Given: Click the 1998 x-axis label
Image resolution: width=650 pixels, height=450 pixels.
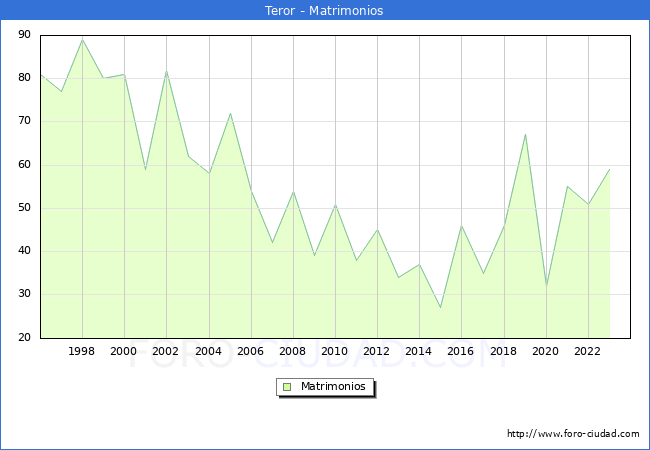Looking at the screenshot, I should 81,351.
